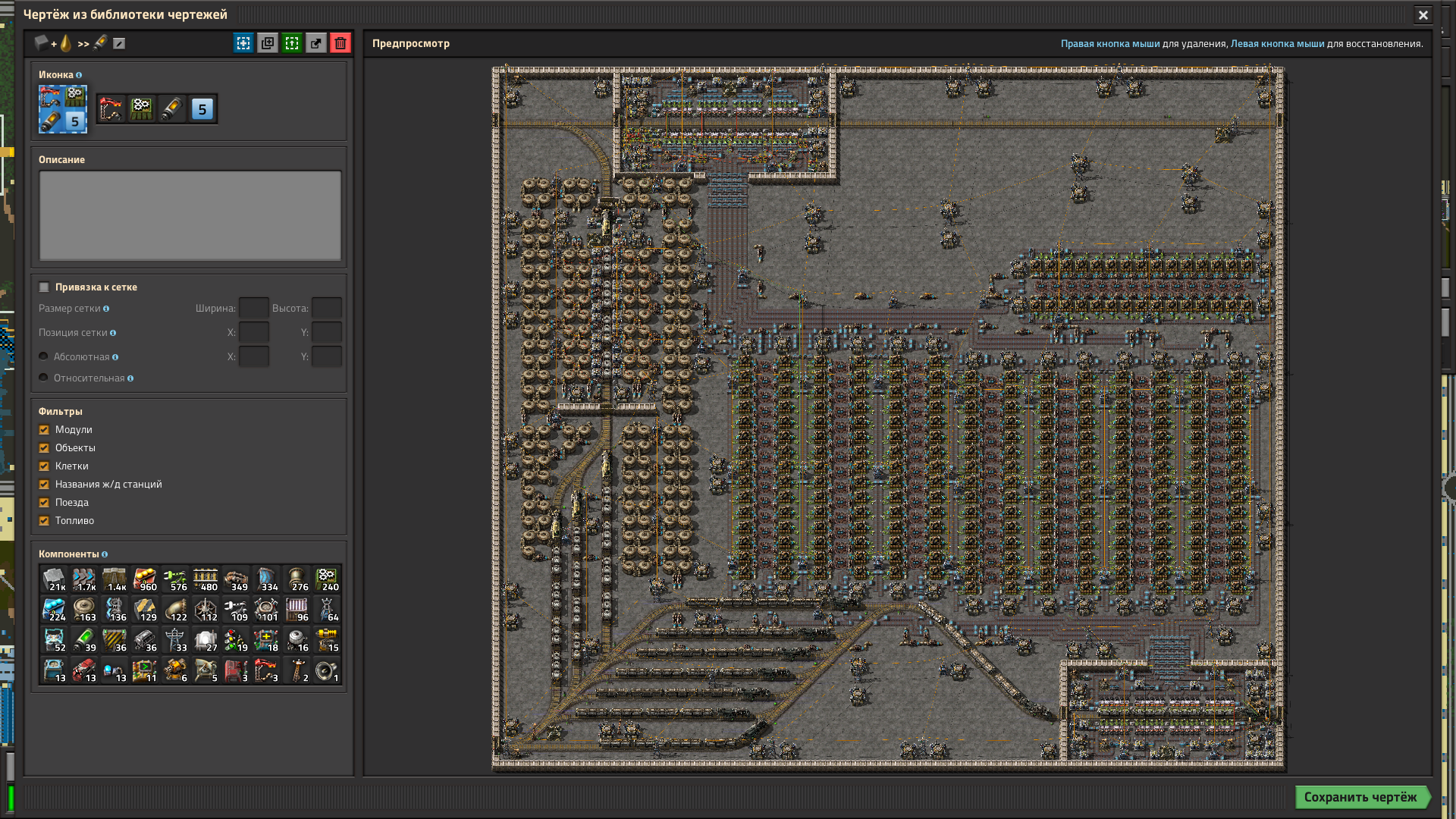Click the info icon next to Компоненты
The image size is (1456, 819).
(x=105, y=554)
